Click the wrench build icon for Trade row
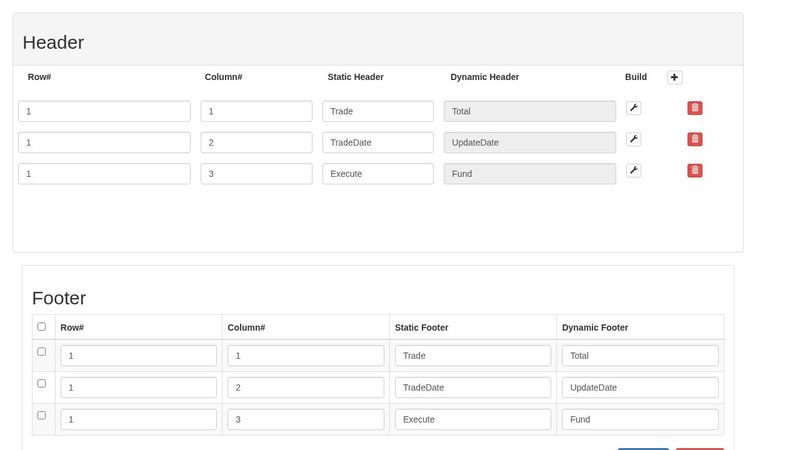 click(633, 108)
